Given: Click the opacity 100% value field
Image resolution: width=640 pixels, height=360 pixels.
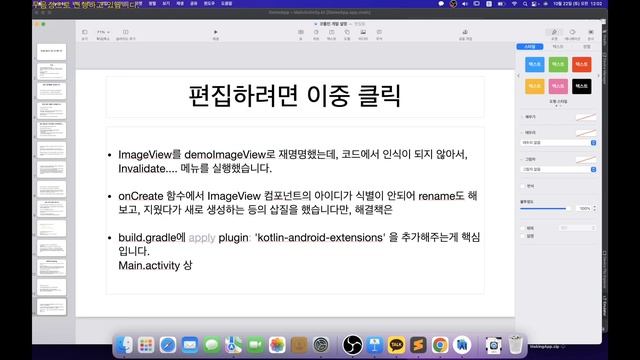Looking at the screenshot, I should coord(584,209).
